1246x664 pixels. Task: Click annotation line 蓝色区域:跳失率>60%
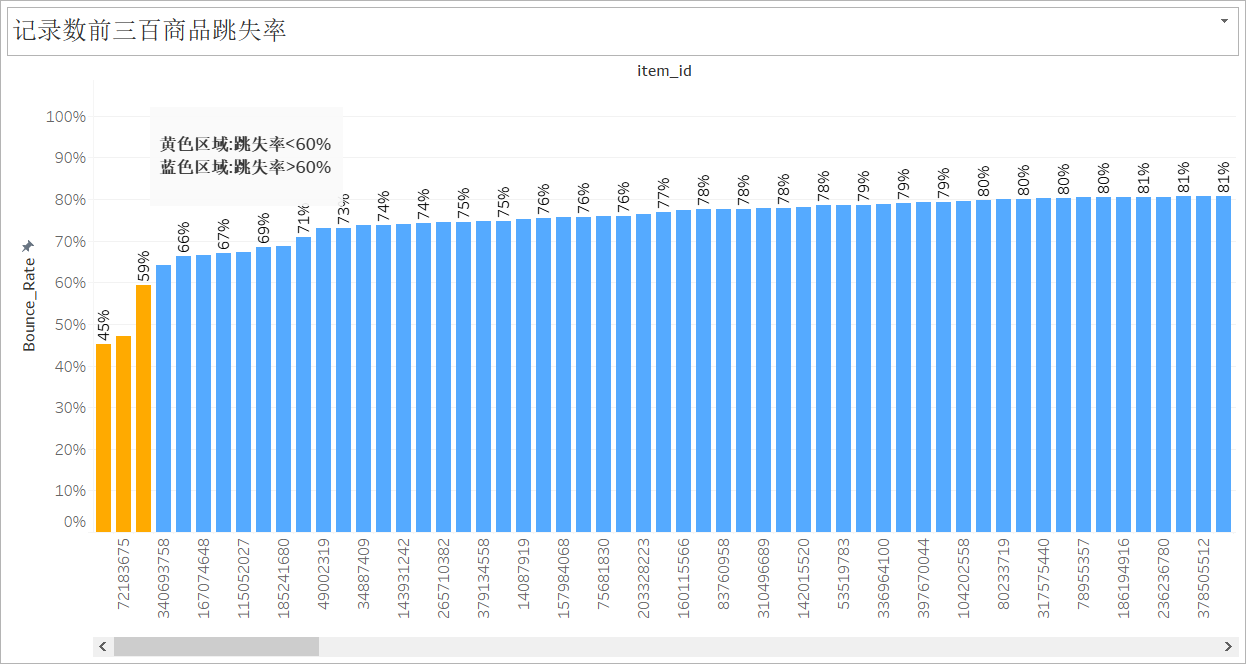tap(246, 167)
